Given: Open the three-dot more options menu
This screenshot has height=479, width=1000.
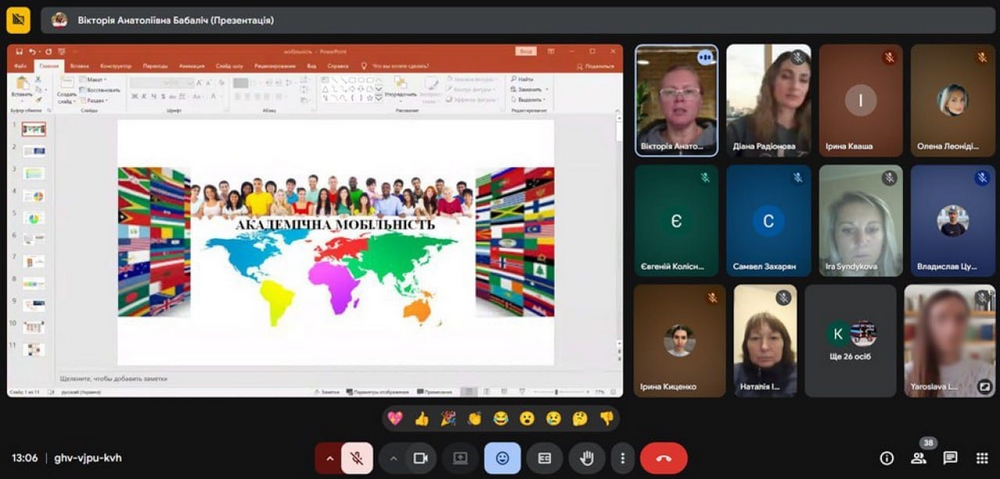Looking at the screenshot, I should (623, 458).
